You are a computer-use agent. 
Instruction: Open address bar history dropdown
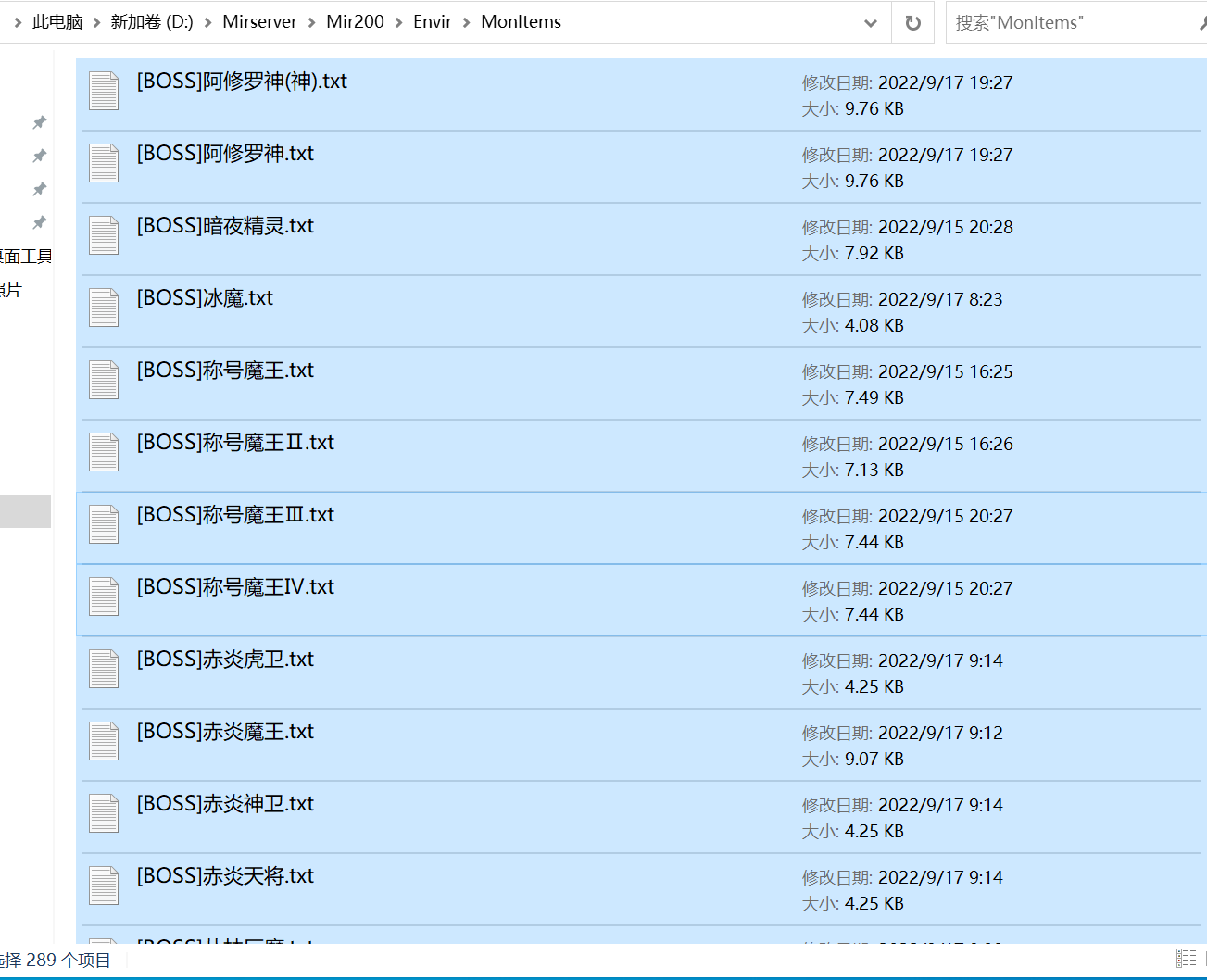click(x=871, y=23)
